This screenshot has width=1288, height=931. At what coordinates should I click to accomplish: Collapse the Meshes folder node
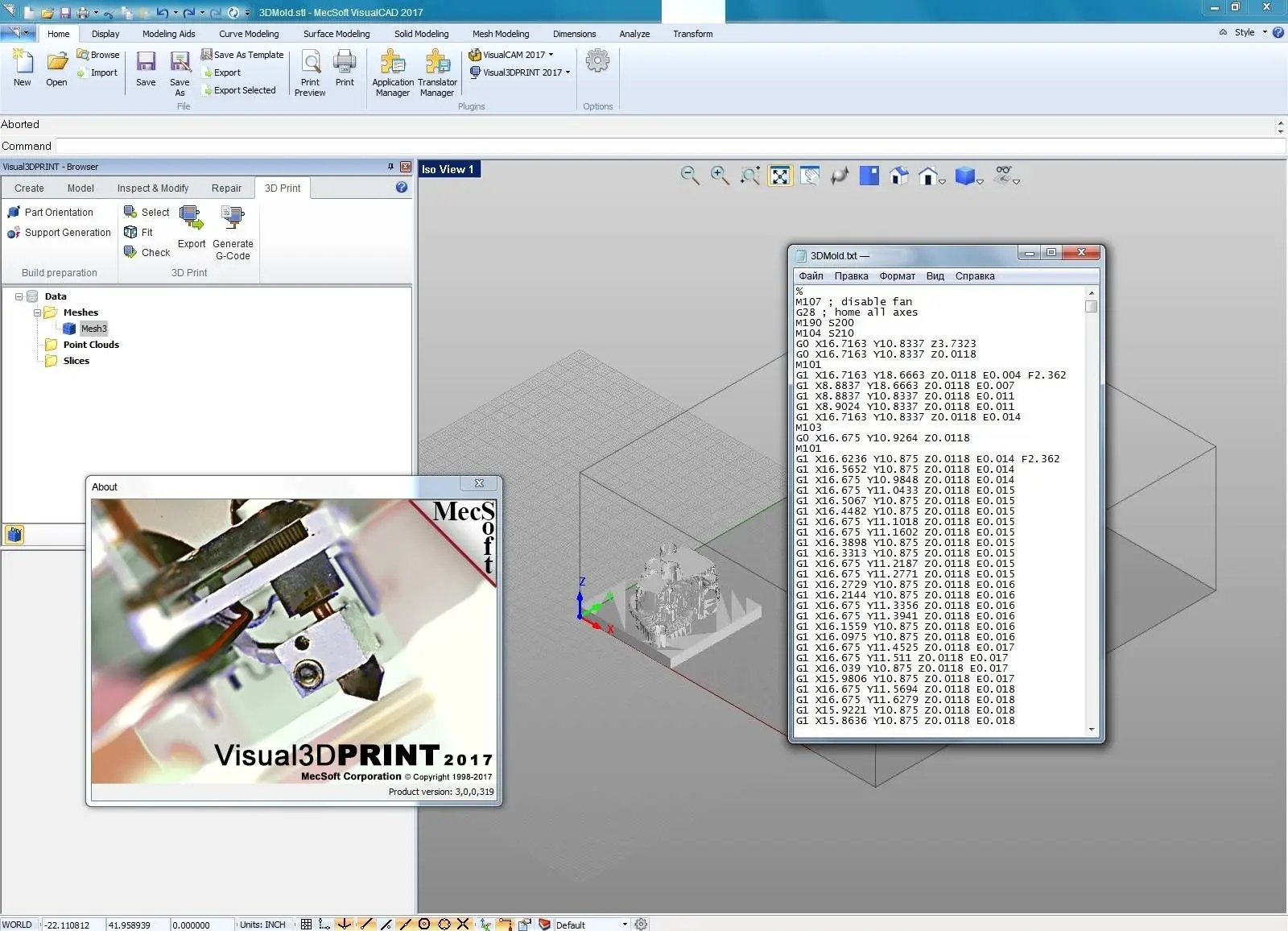[37, 312]
